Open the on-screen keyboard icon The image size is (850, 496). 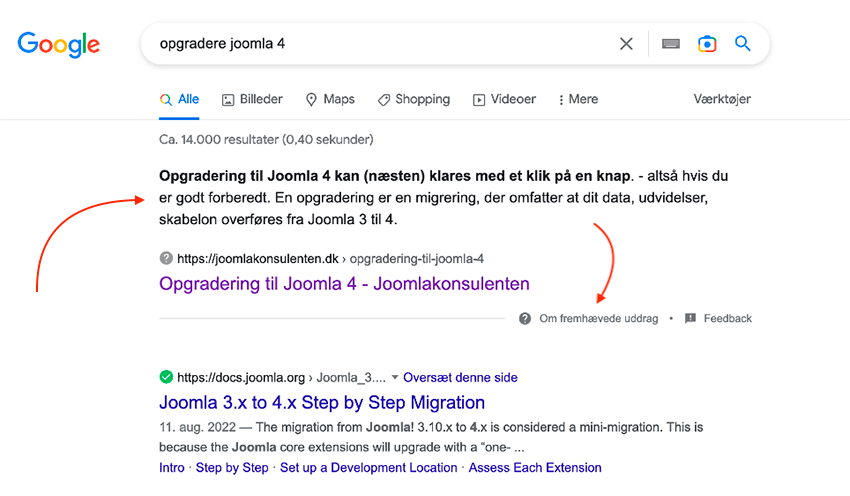point(671,44)
